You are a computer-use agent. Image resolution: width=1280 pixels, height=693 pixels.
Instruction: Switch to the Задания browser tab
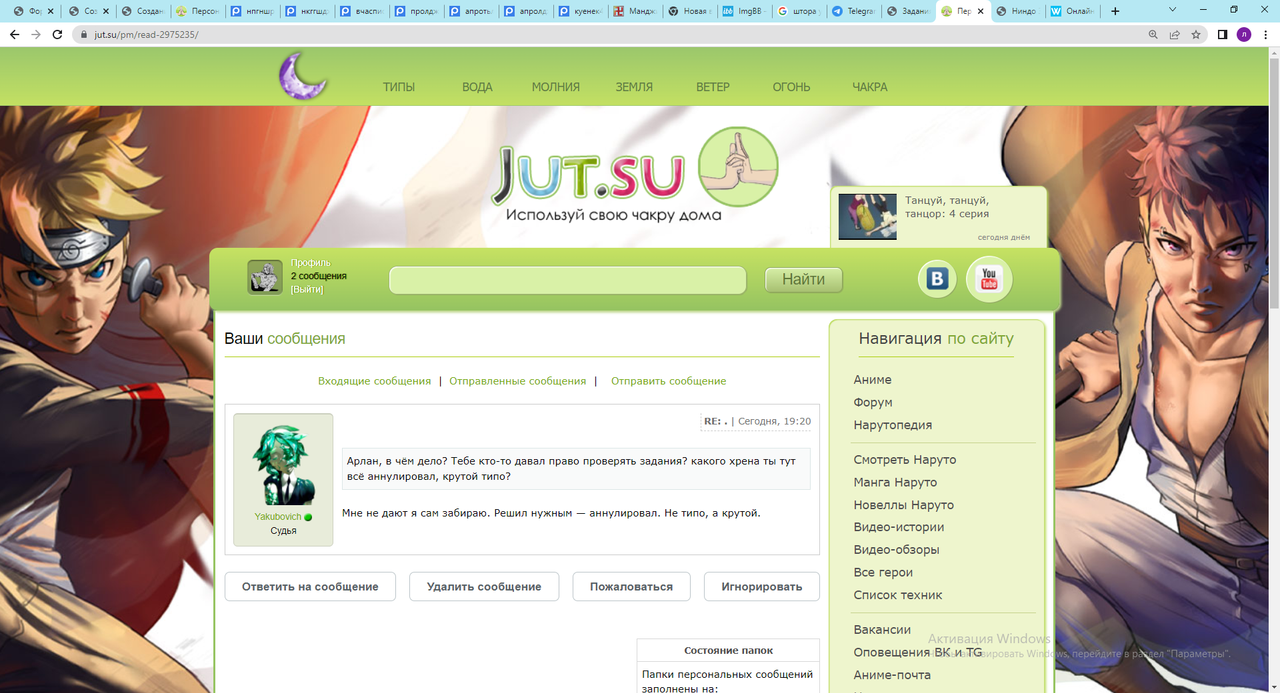point(907,11)
